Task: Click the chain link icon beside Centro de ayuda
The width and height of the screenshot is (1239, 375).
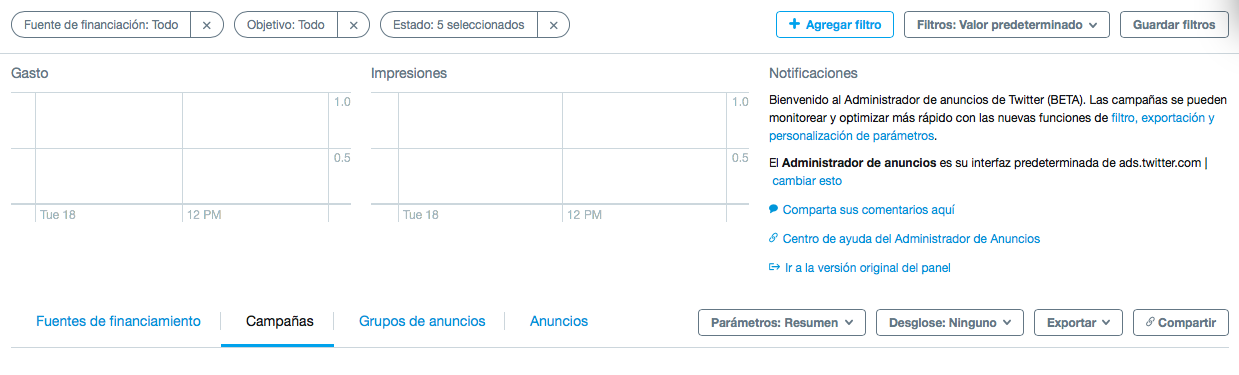Action: [x=773, y=238]
